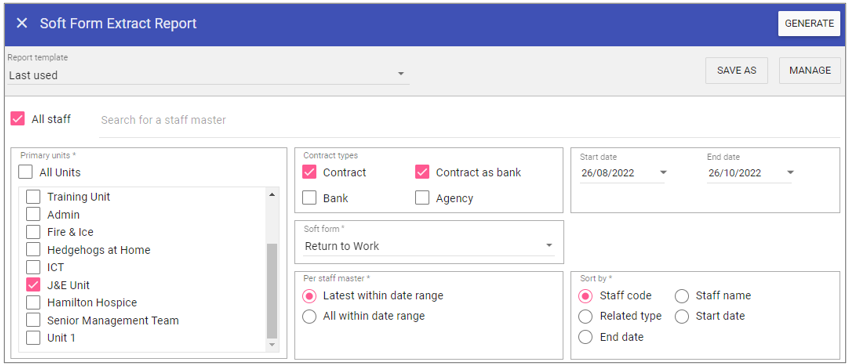
Task: Tick the Hamilton Hospice unit checkbox
Action: pos(33,302)
